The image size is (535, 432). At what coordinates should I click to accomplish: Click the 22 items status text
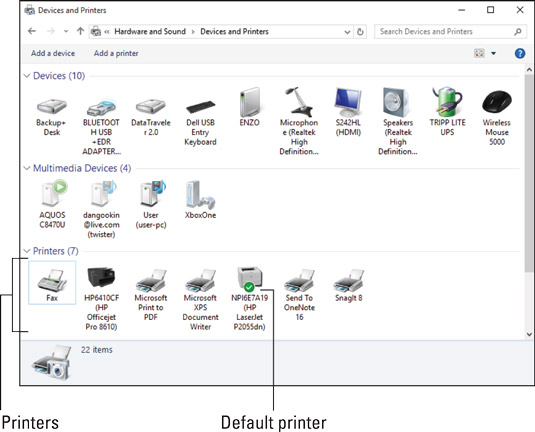[x=97, y=350]
